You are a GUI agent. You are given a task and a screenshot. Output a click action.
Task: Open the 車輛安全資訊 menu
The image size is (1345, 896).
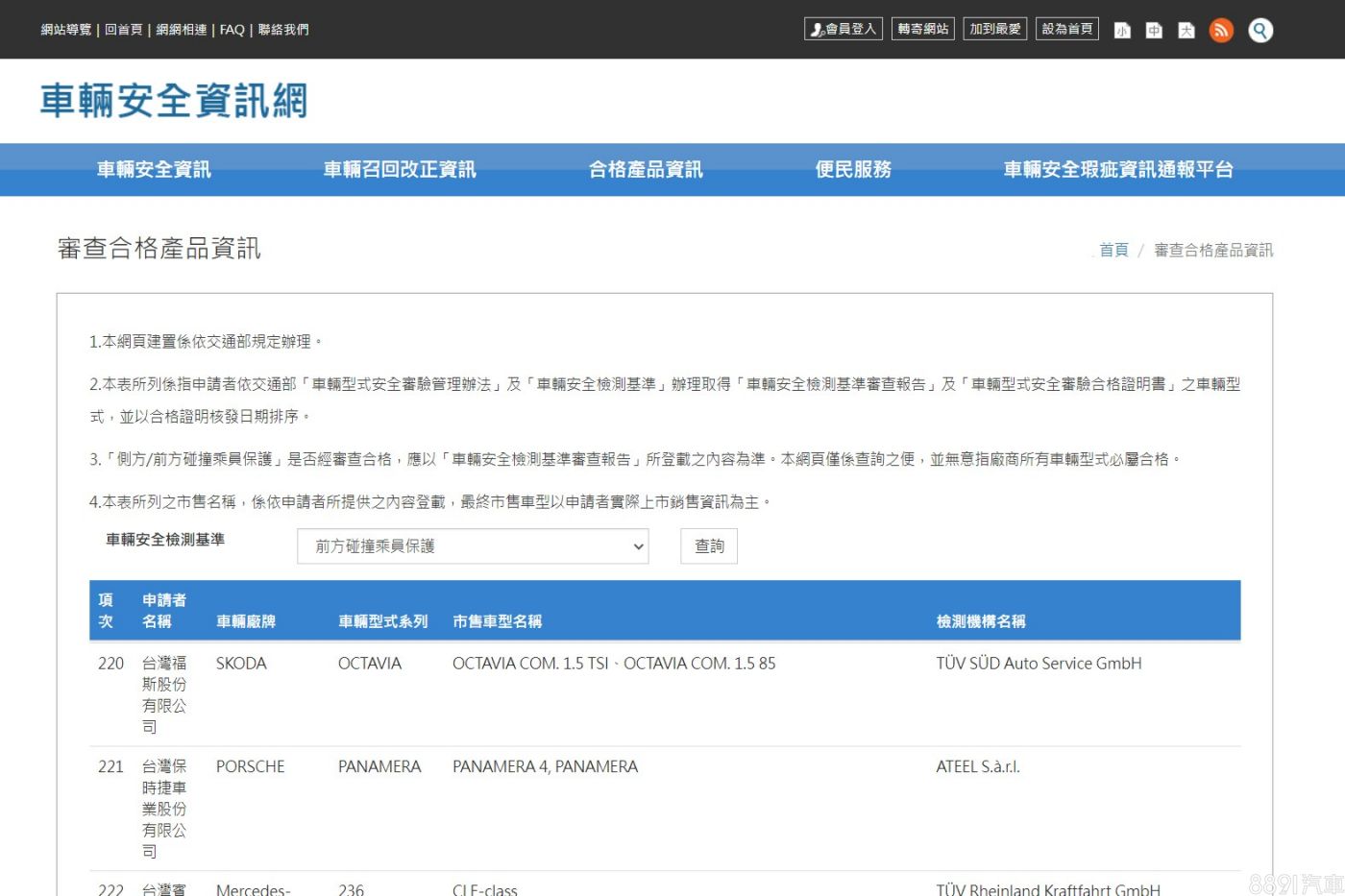coord(154,169)
